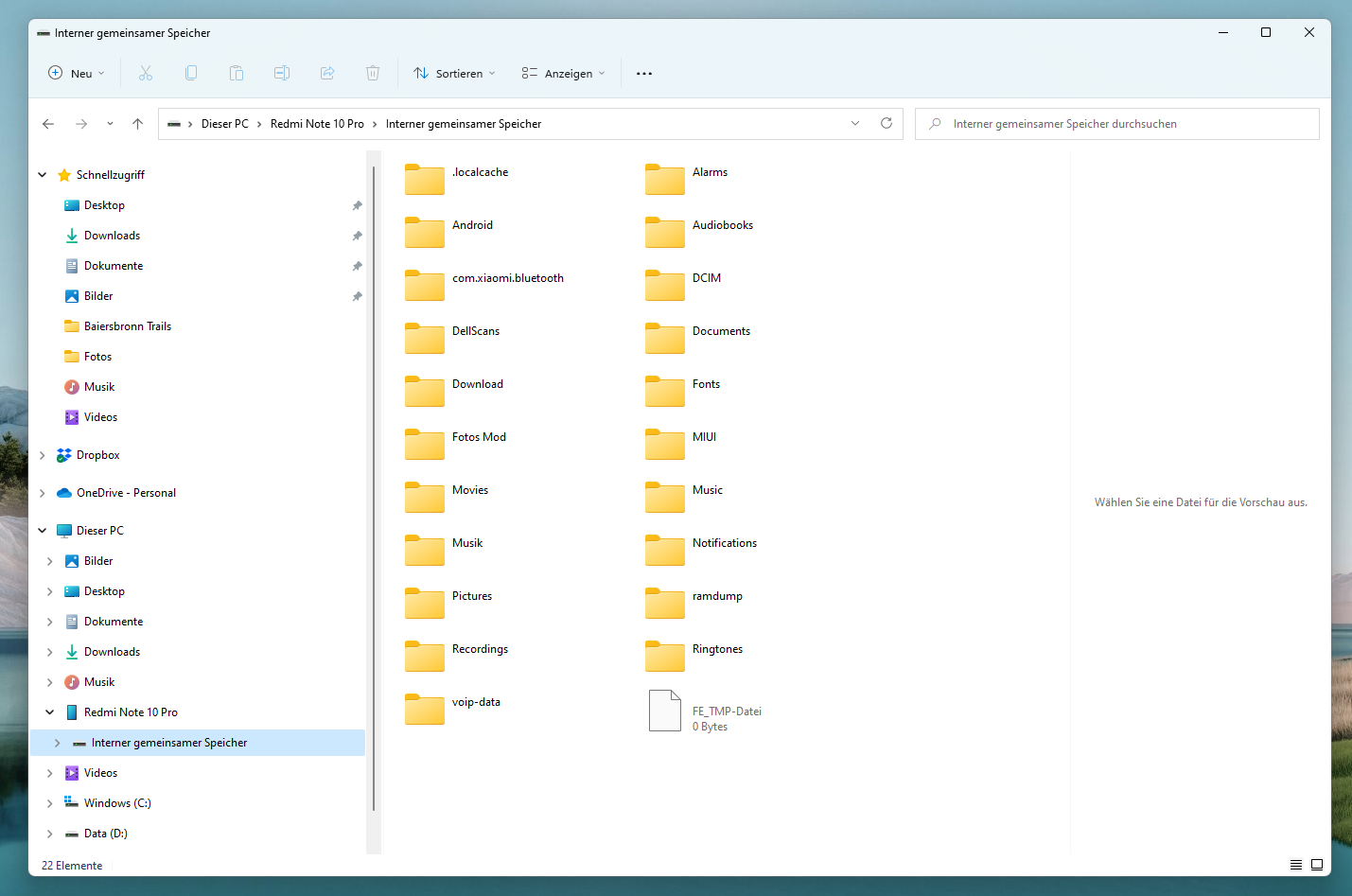
Task: Click the search box for this storage
Action: pos(1117,124)
